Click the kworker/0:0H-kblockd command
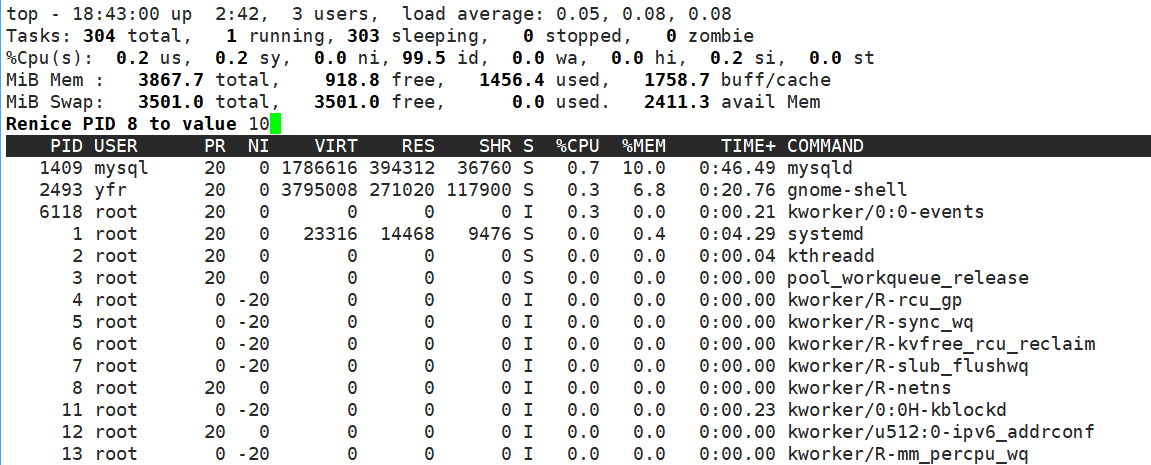 click(897, 410)
